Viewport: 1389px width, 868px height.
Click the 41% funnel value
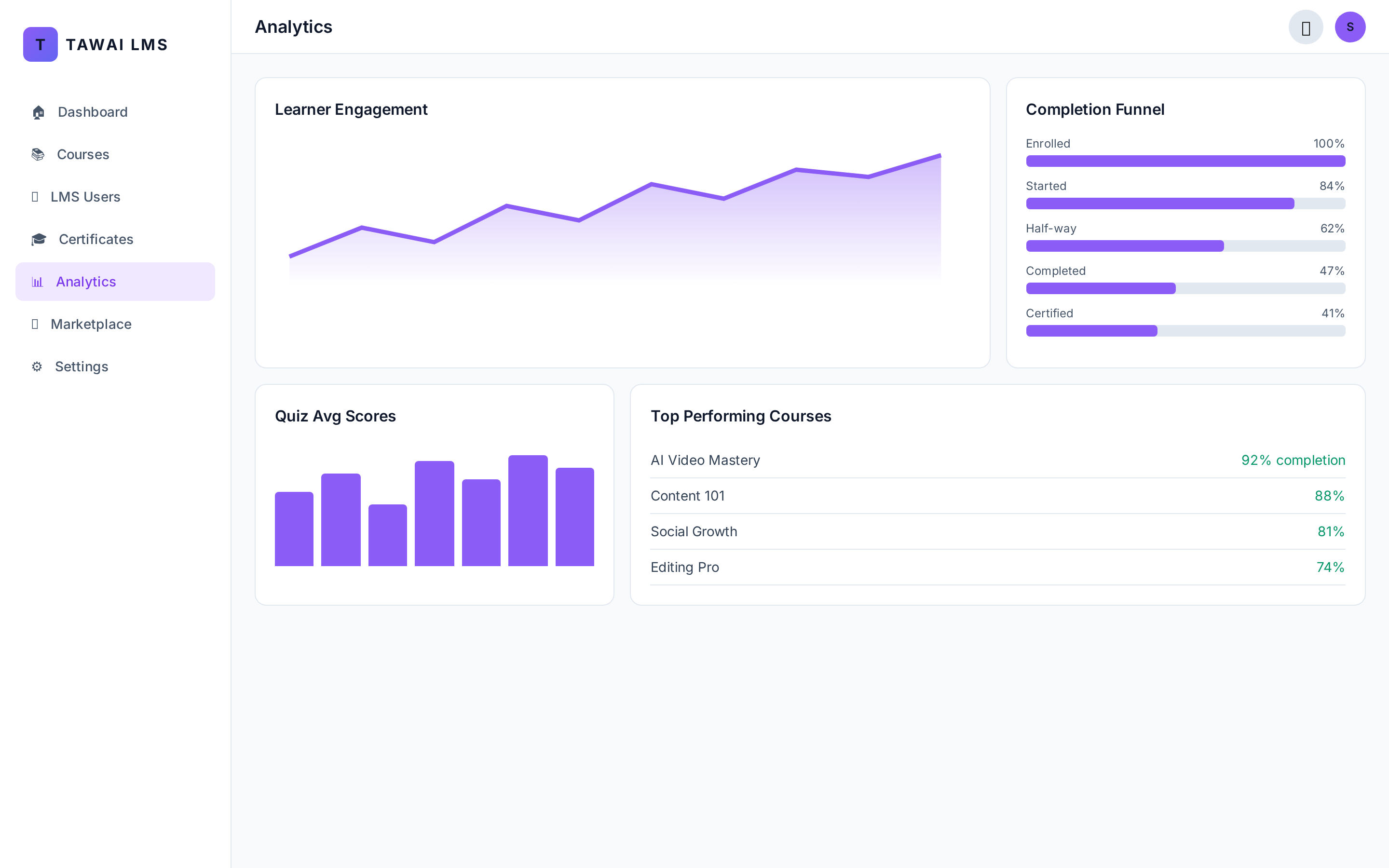pos(1333,313)
